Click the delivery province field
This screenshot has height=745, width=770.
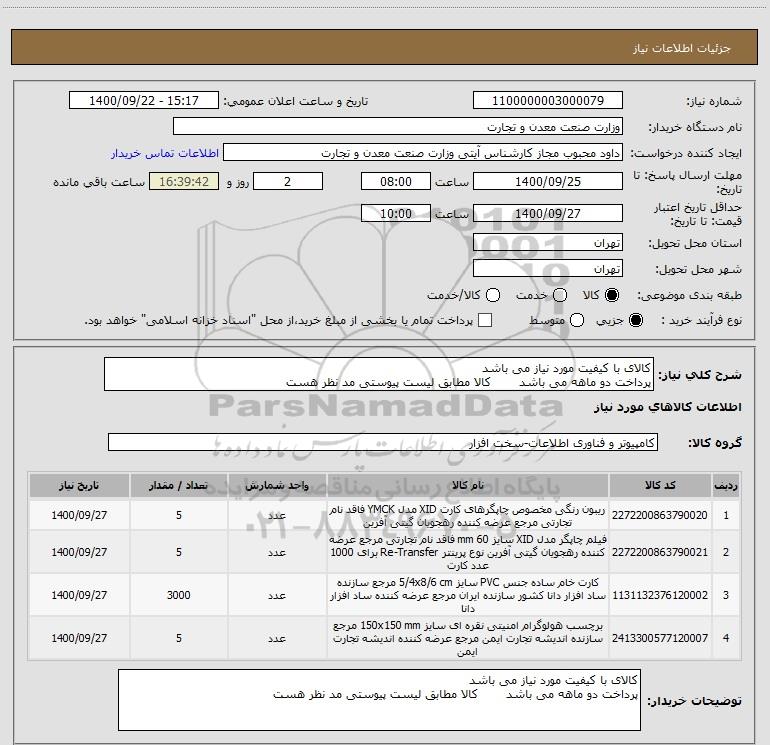pyautogui.click(x=548, y=243)
